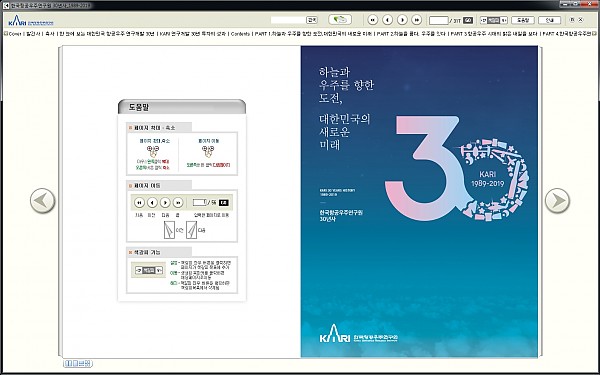Go to the first page with the rewind button
The image size is (600, 375).
[373, 20]
